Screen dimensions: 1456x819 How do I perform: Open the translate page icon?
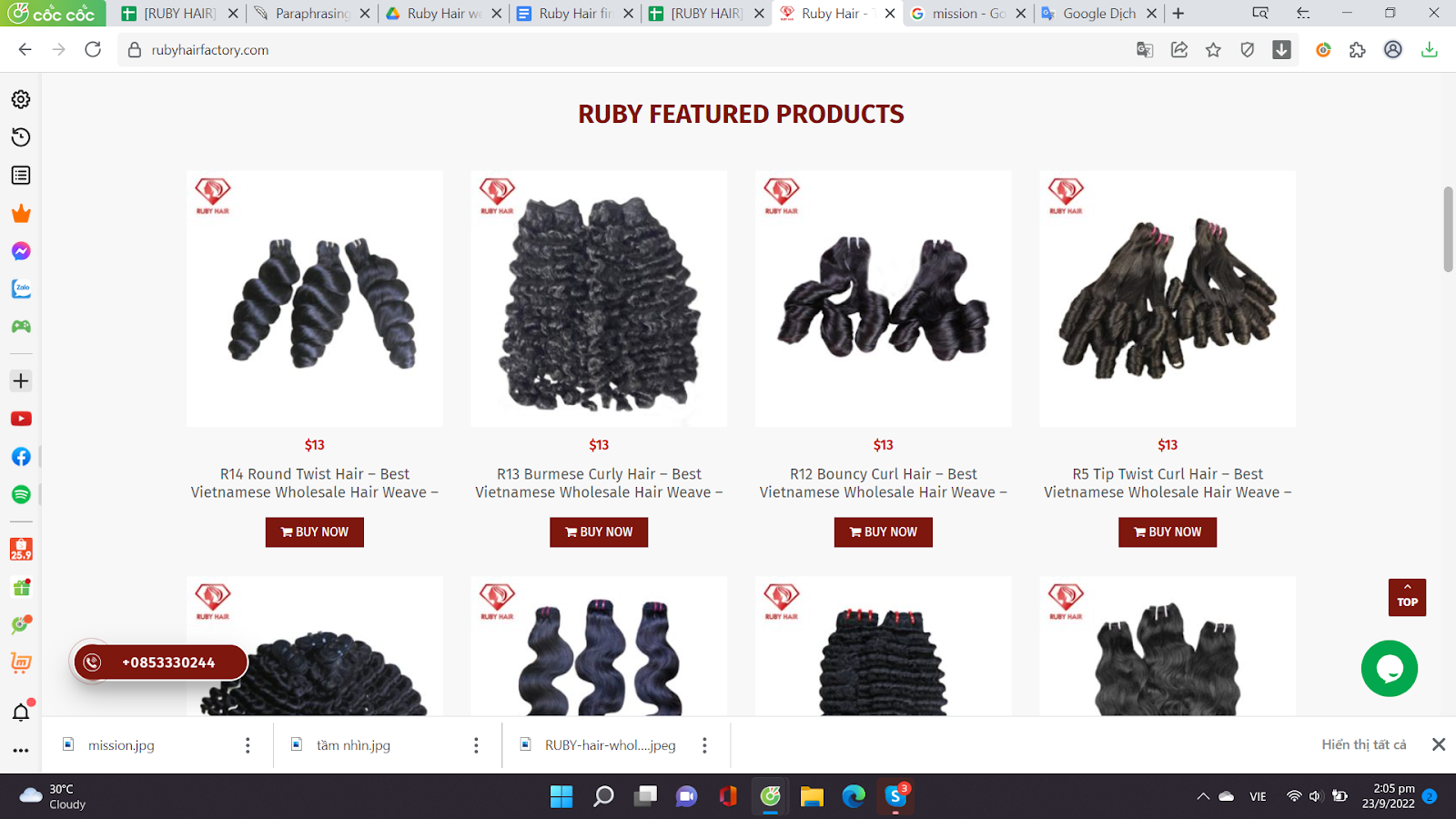[x=1145, y=50]
